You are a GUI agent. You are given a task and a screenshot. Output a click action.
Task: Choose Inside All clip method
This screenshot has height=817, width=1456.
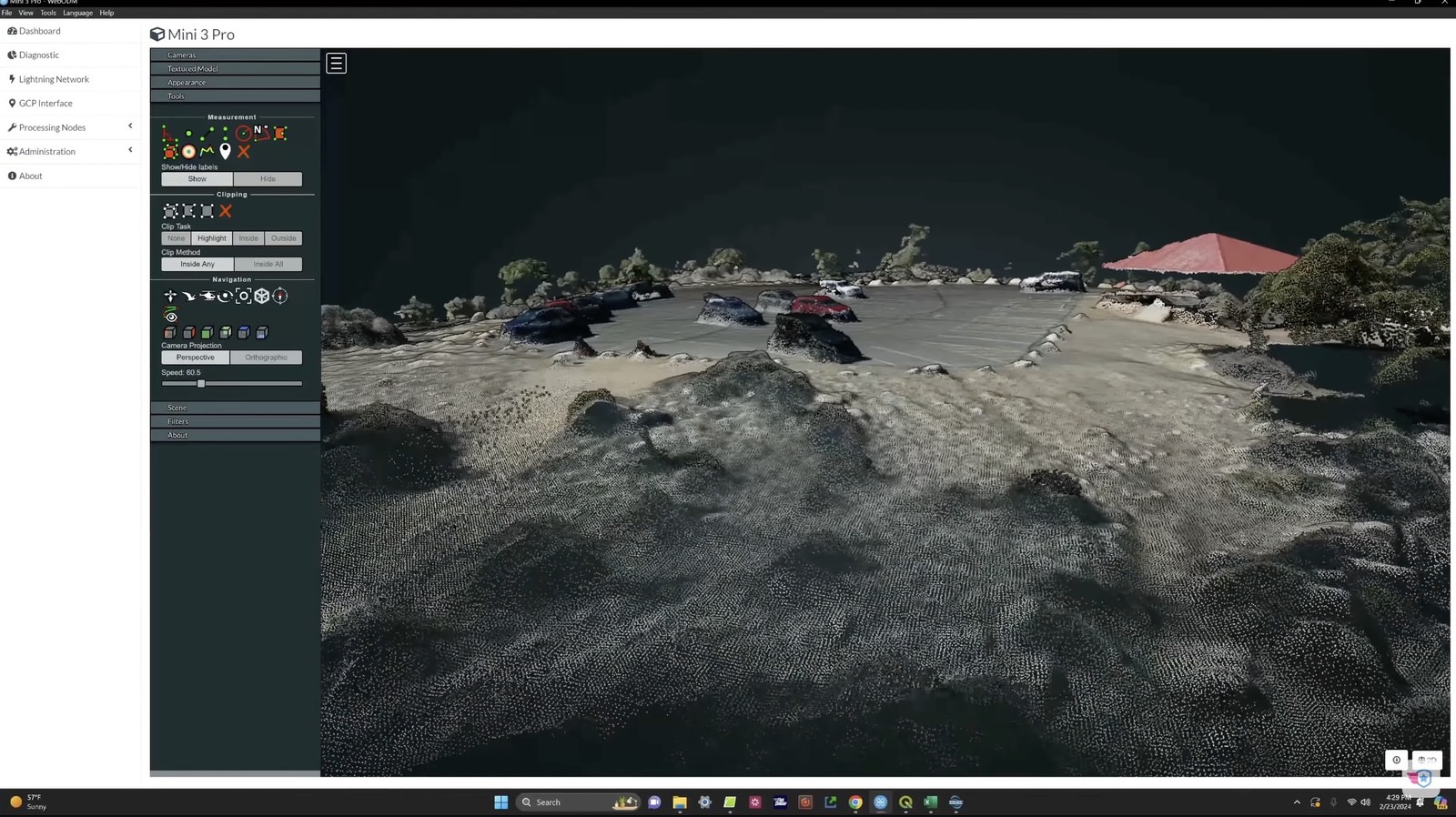pos(268,264)
